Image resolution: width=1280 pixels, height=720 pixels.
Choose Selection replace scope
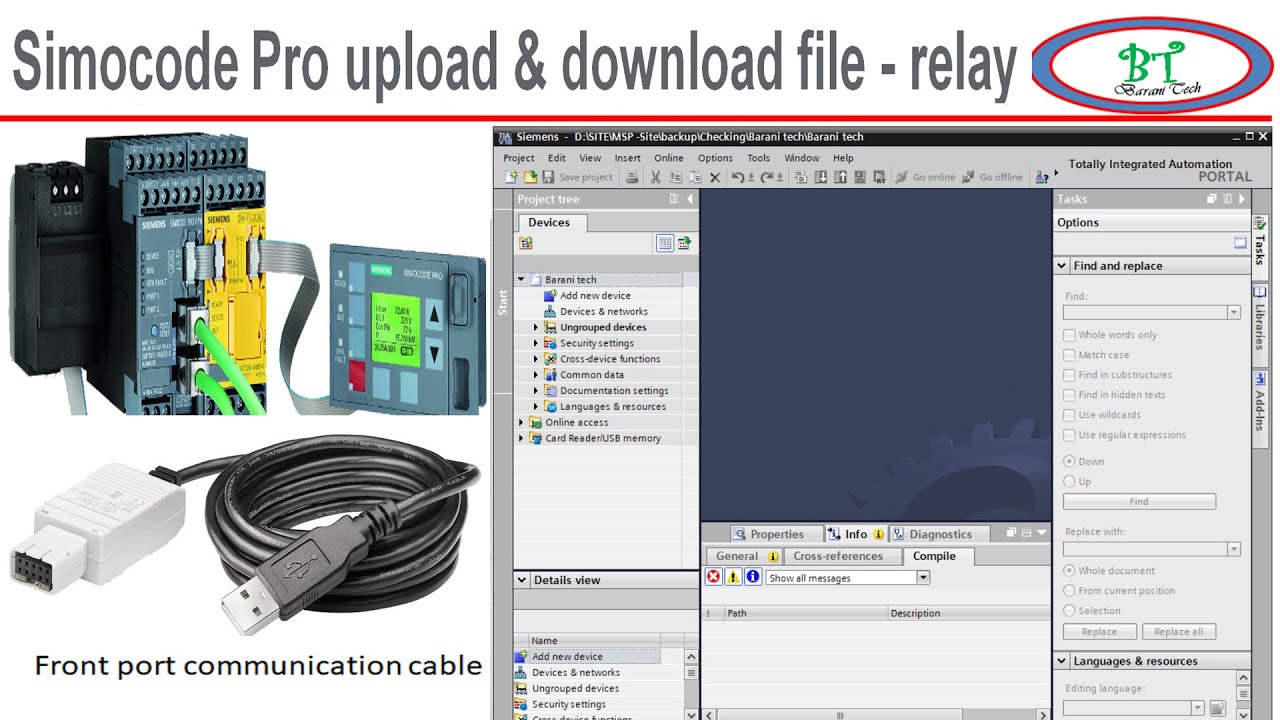[1070, 610]
